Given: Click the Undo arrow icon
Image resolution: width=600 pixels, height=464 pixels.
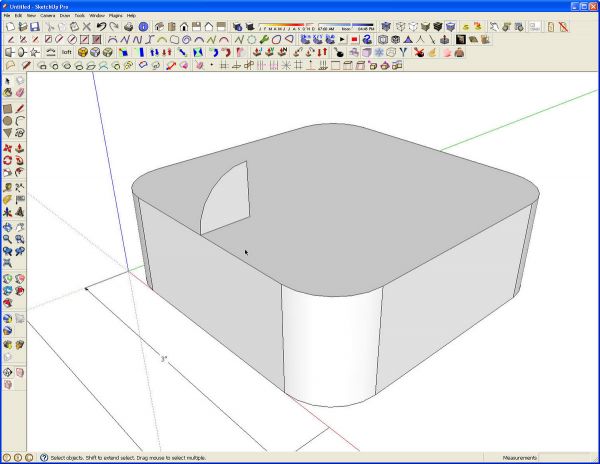Looking at the screenshot, I should (101, 26).
